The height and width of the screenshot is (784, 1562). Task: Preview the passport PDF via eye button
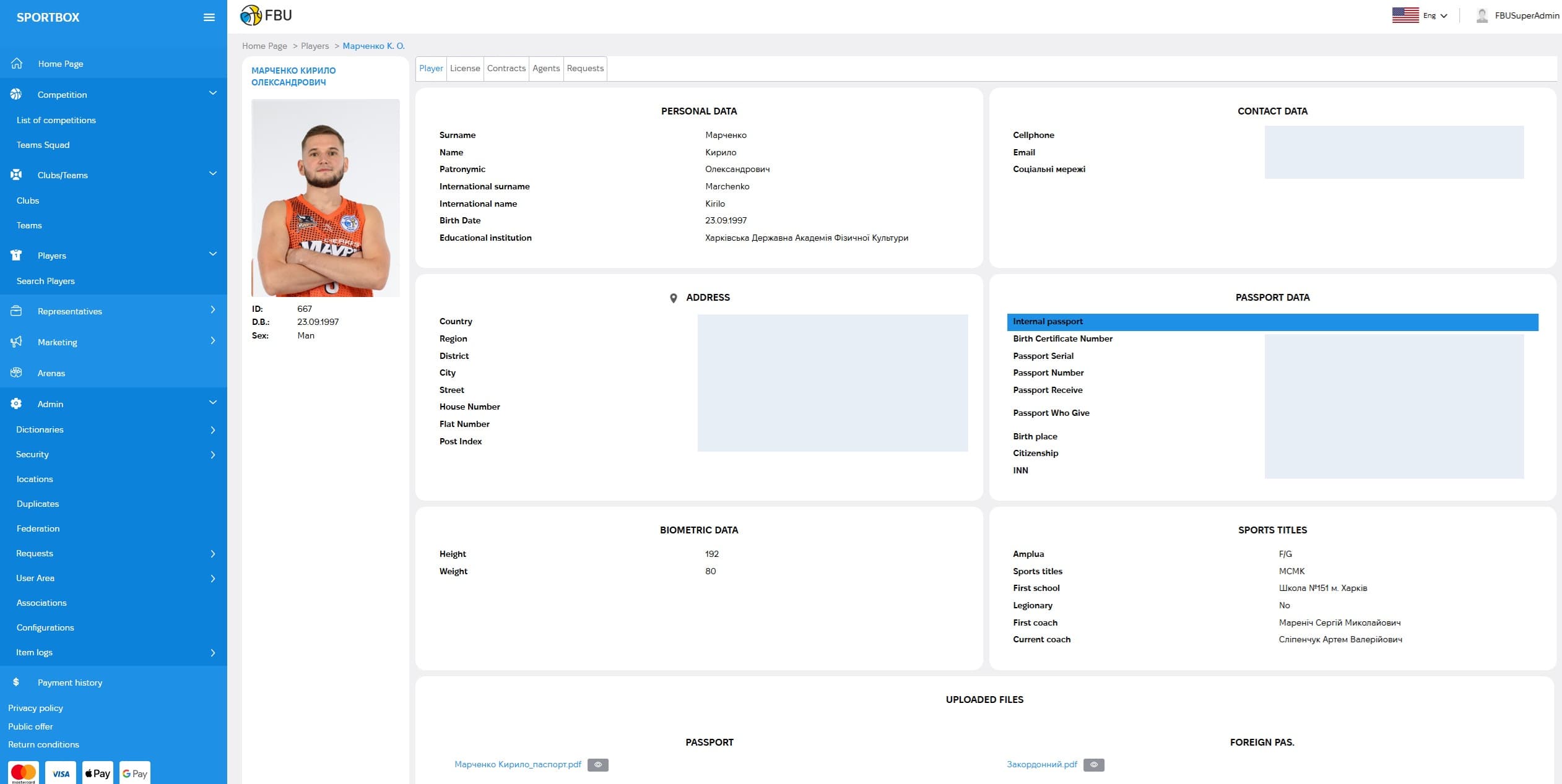click(x=598, y=765)
